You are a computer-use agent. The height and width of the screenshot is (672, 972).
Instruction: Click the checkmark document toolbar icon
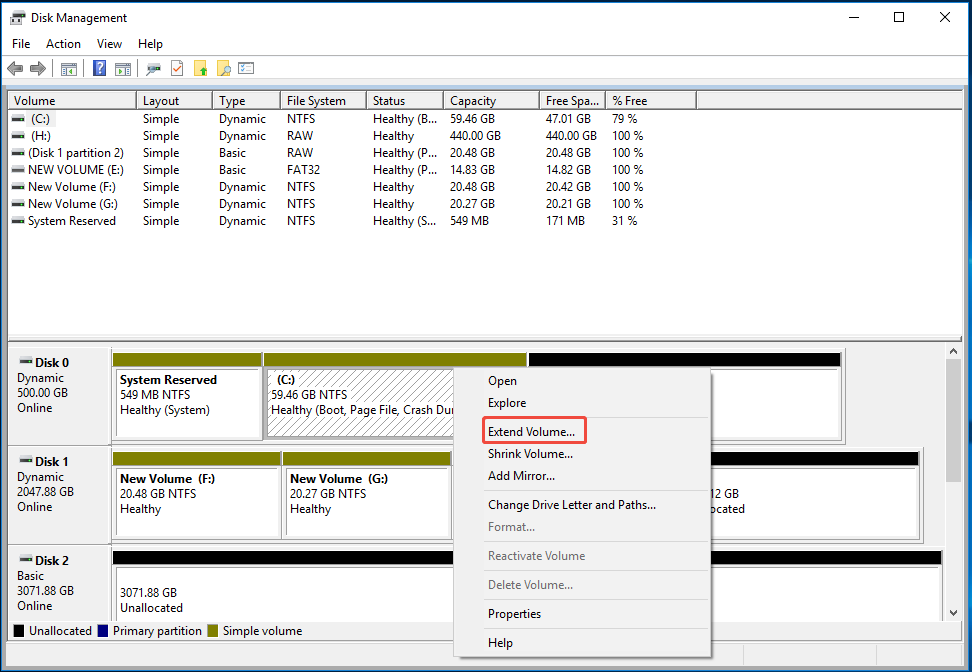tap(177, 69)
